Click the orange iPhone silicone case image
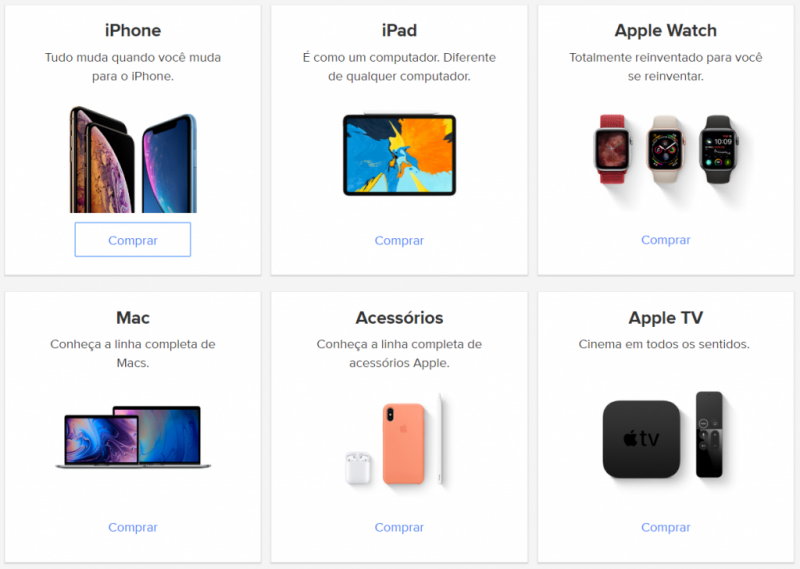800x569 pixels. click(x=404, y=443)
